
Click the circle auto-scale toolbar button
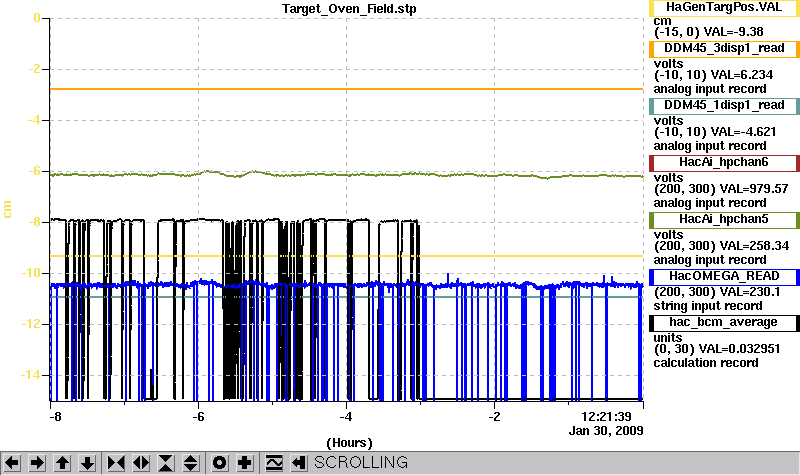[219, 463]
